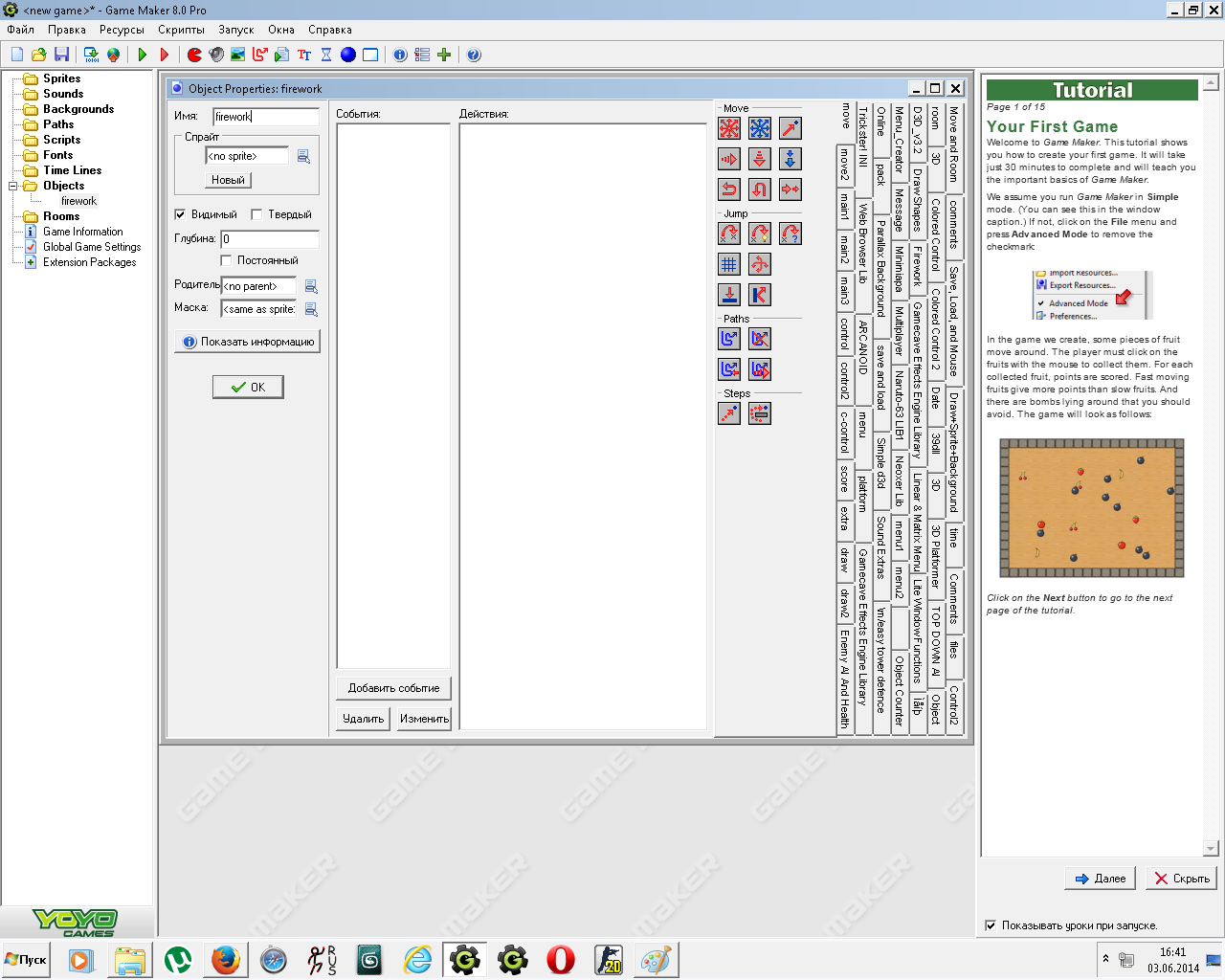Create a sprite with the Pacman icon
1225x980 pixels.
coord(194,55)
